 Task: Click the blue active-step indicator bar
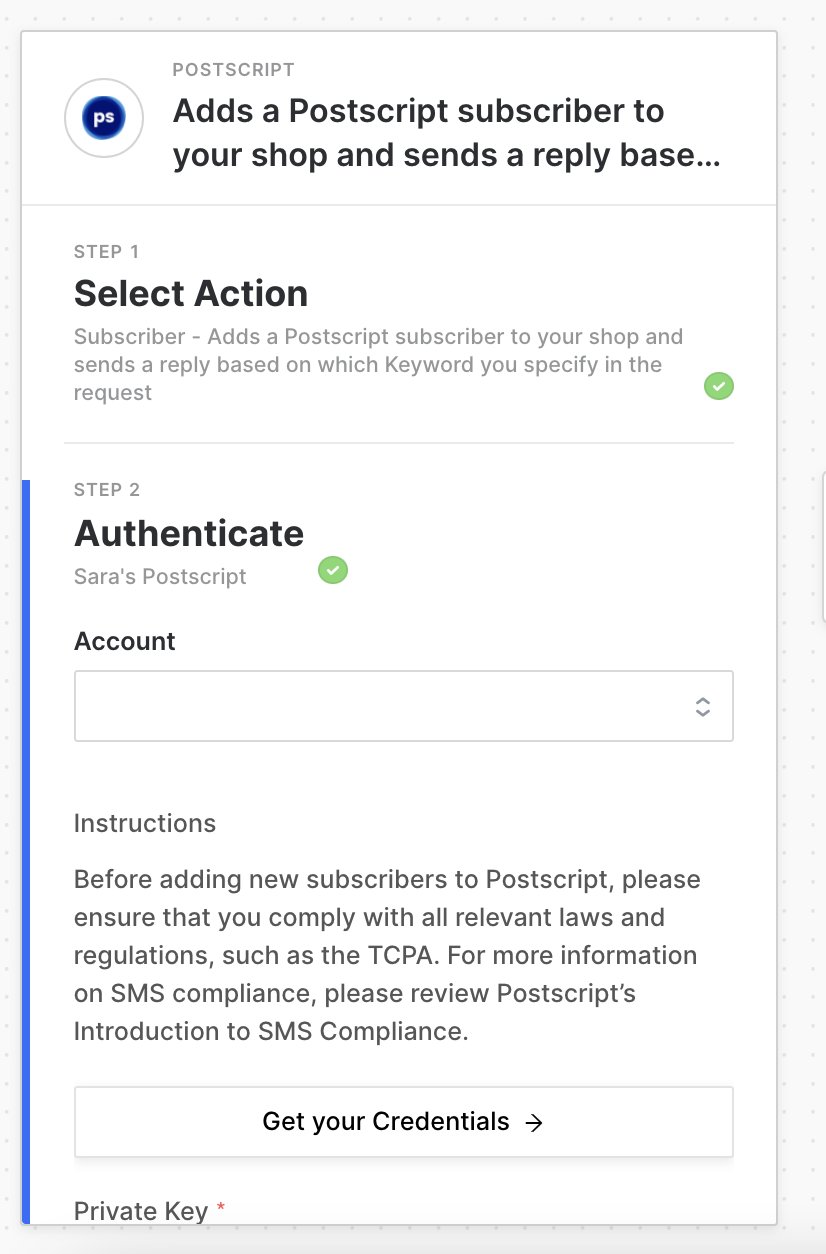26,850
